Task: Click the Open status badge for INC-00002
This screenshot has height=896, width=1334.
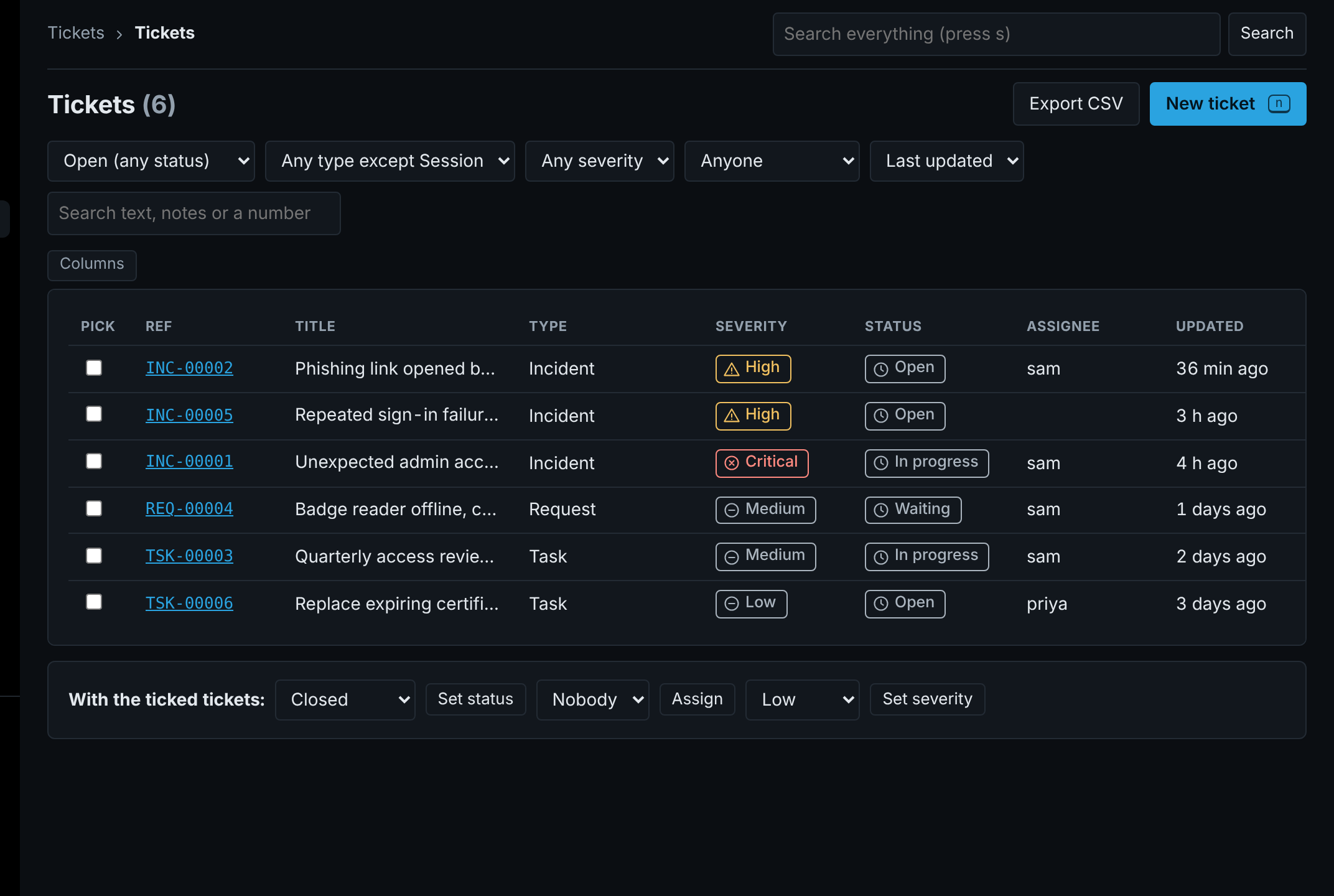Action: pos(905,368)
